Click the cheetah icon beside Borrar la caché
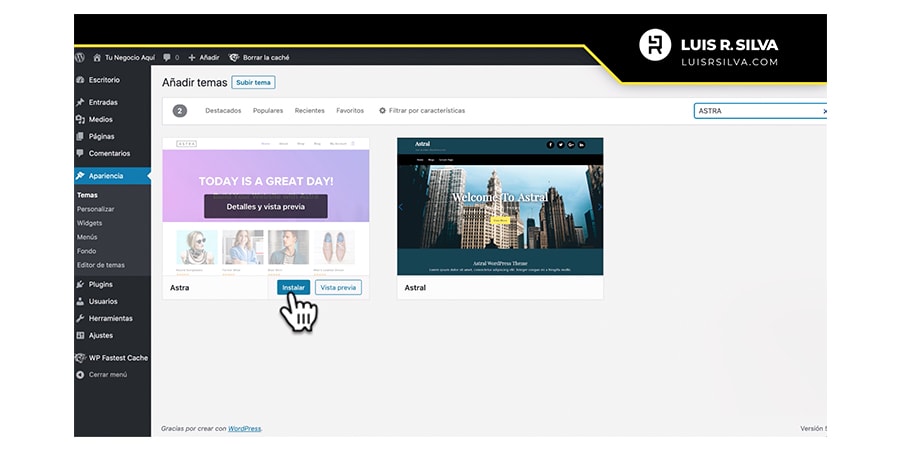Screen dimensions: 900x450 click(x=234, y=57)
